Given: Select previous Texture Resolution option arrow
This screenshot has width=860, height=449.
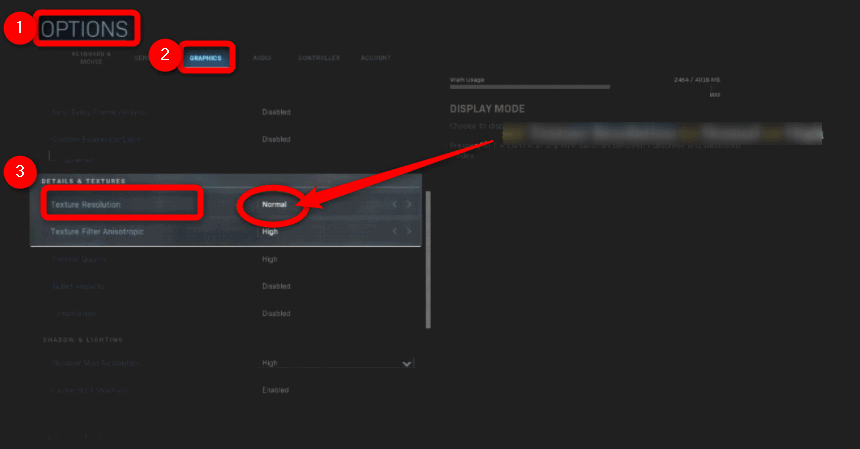Looking at the screenshot, I should point(394,204).
